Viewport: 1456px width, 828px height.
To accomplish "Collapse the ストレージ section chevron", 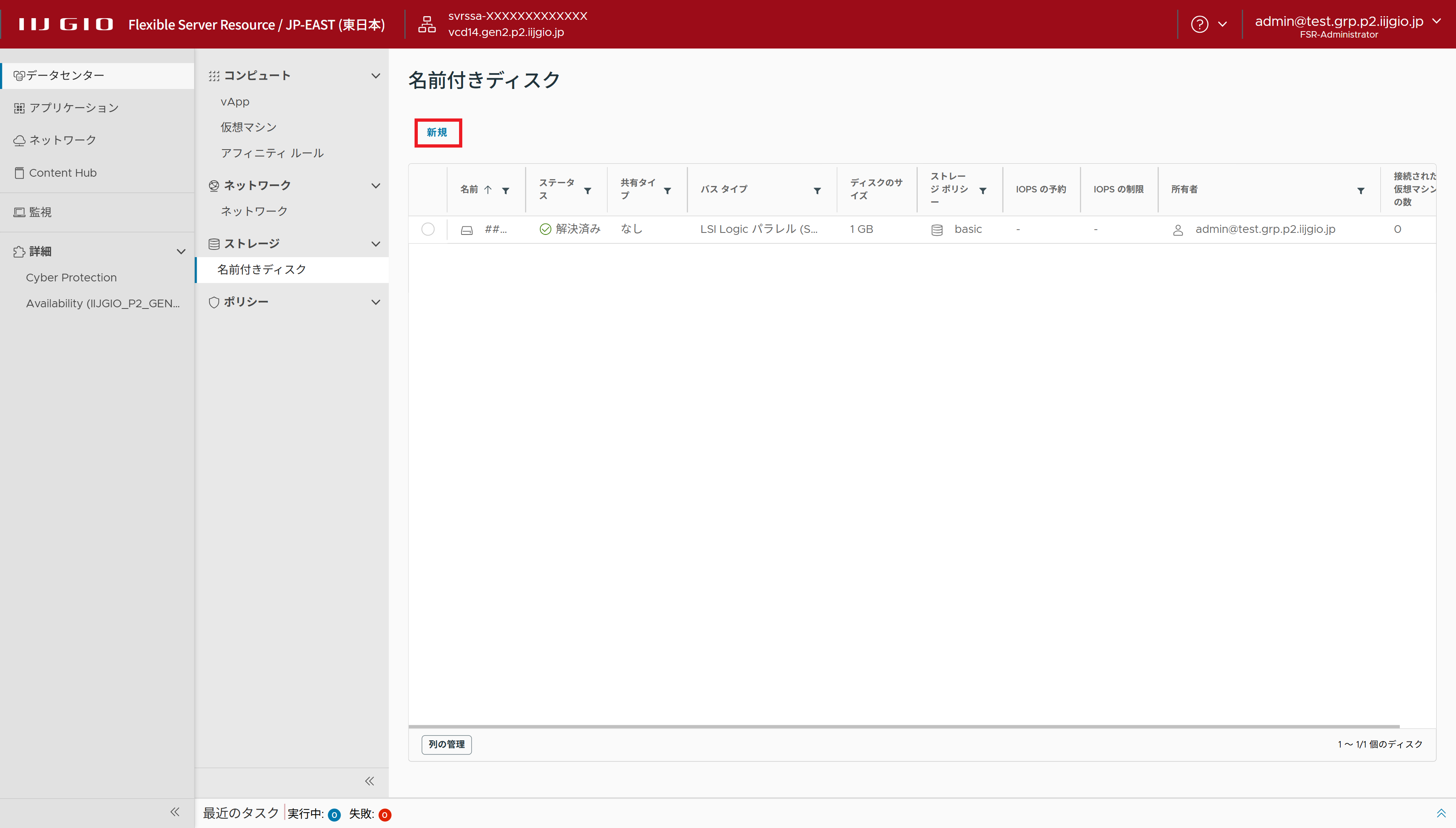I will (x=375, y=244).
